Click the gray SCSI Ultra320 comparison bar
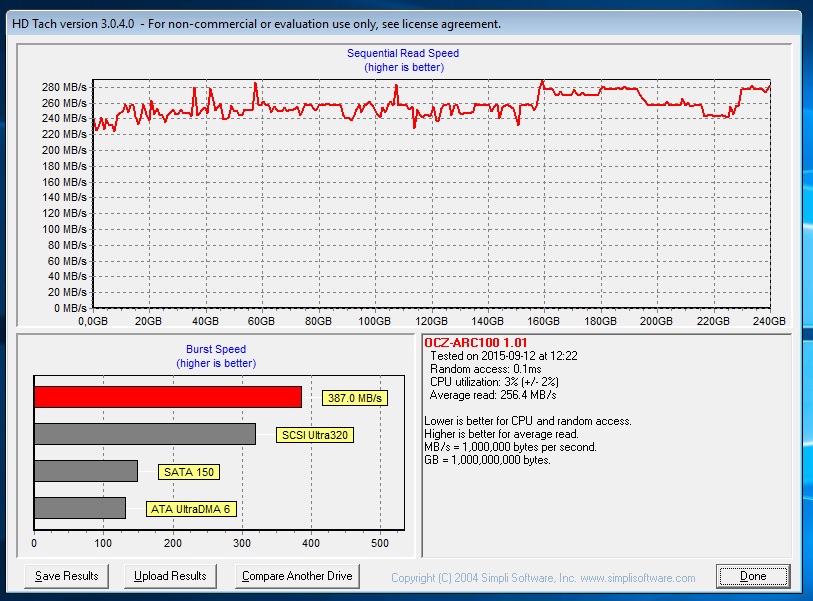813x601 pixels. pyautogui.click(x=145, y=433)
